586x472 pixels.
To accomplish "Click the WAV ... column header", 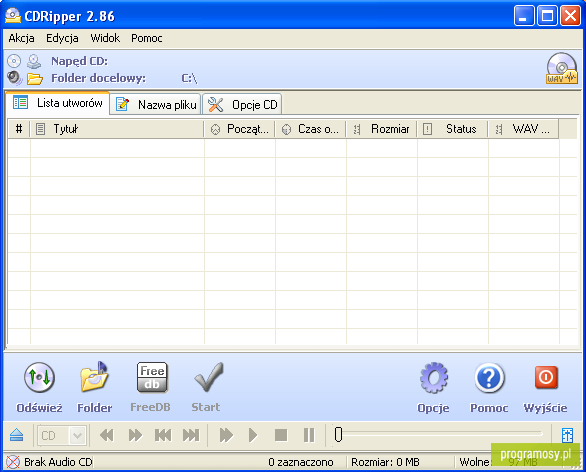I will pos(524,129).
